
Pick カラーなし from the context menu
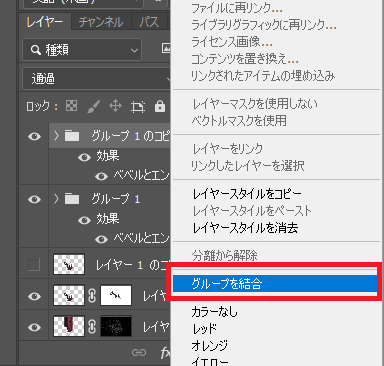[x=214, y=312]
